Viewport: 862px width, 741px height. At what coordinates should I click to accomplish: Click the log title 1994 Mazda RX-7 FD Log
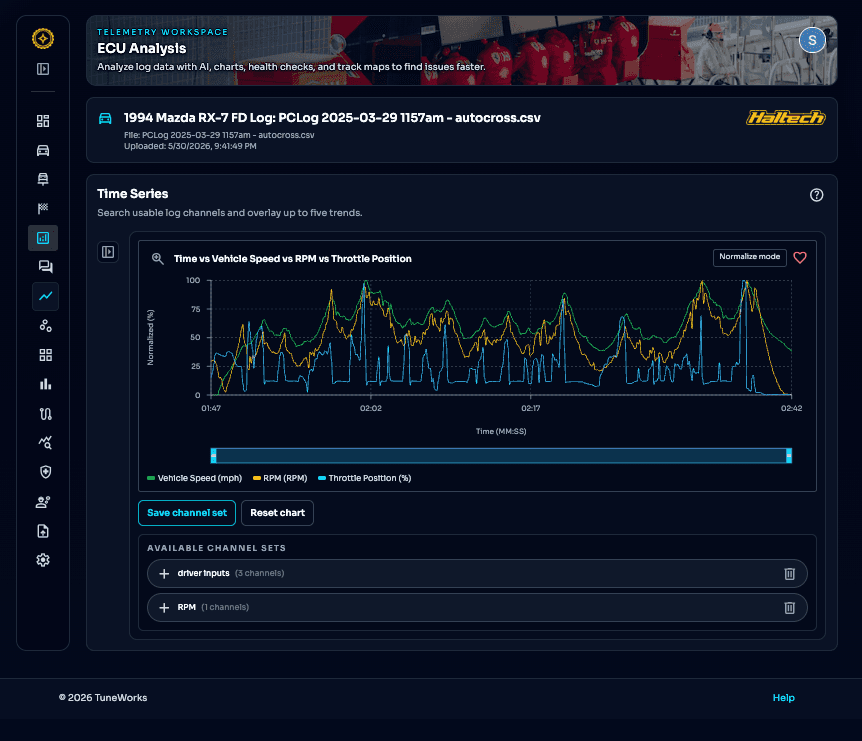click(x=332, y=118)
